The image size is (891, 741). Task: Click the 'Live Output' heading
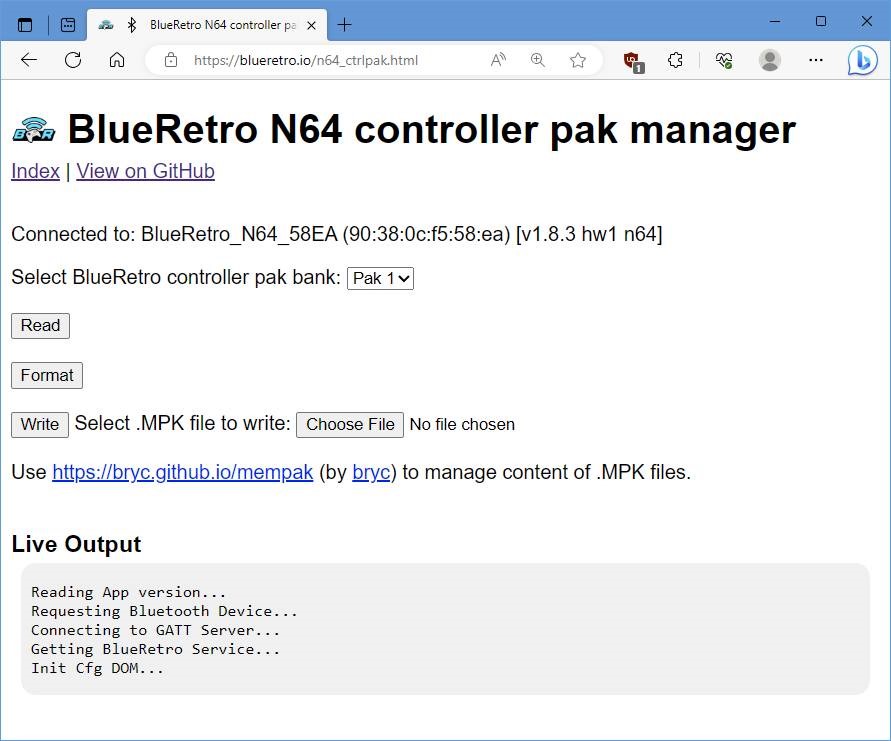[x=76, y=544]
